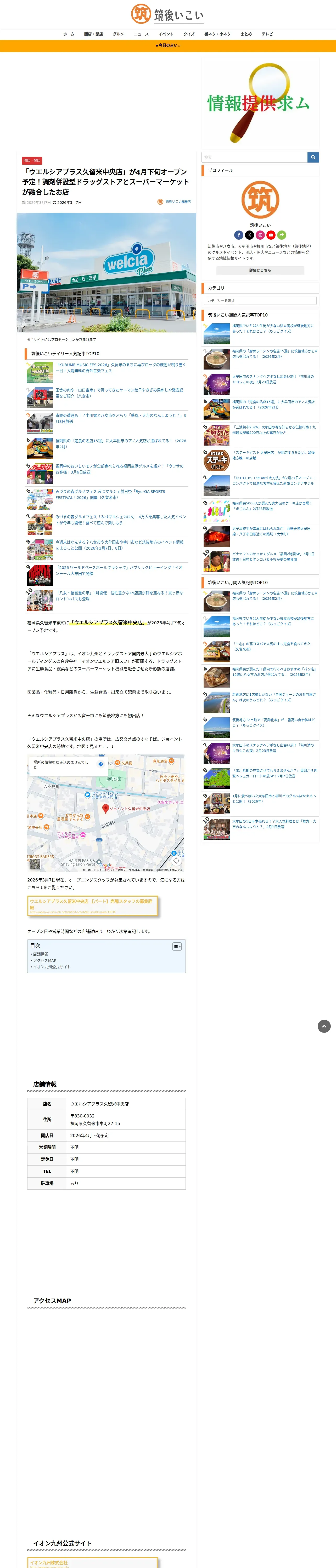Open the 山口畜産 article link

[120, 393]
